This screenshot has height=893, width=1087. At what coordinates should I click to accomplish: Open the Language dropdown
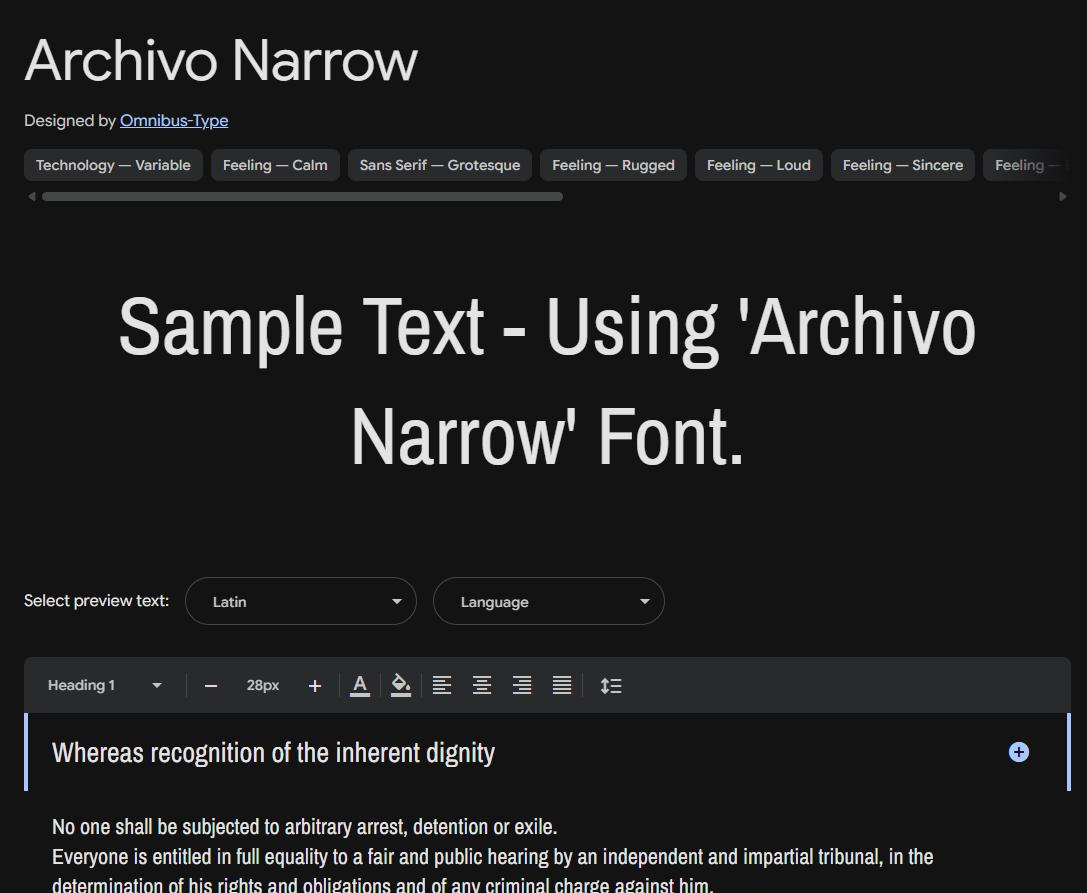point(549,601)
